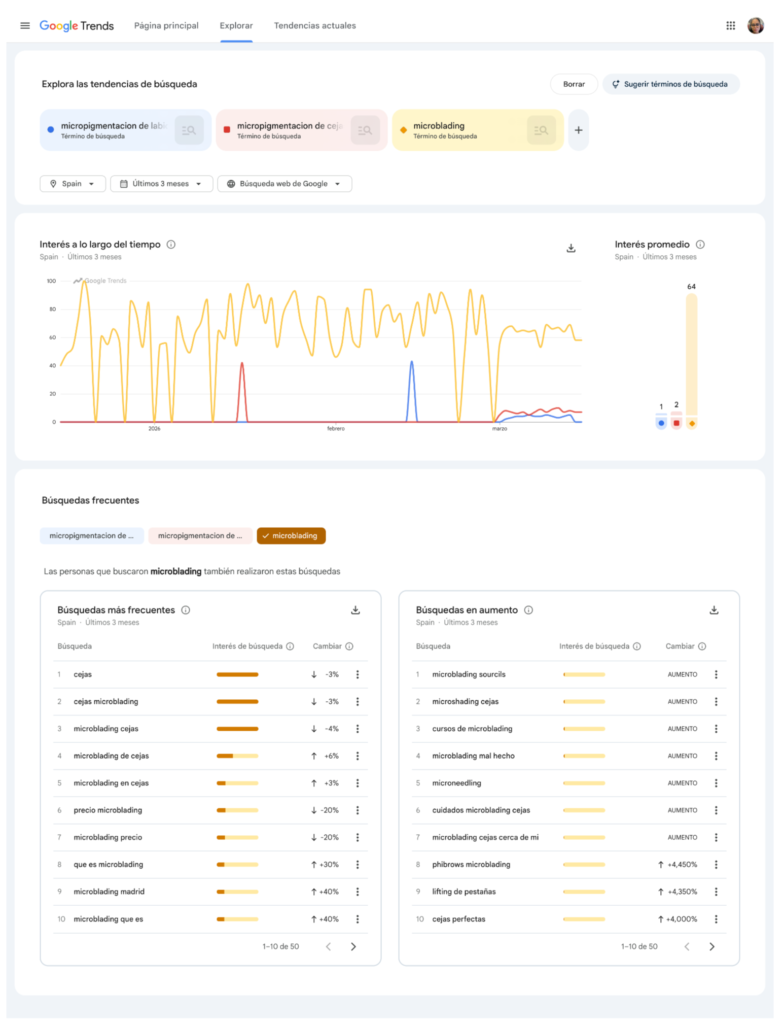Open search icon on micropigmentacion de cejas chip

click(x=365, y=130)
